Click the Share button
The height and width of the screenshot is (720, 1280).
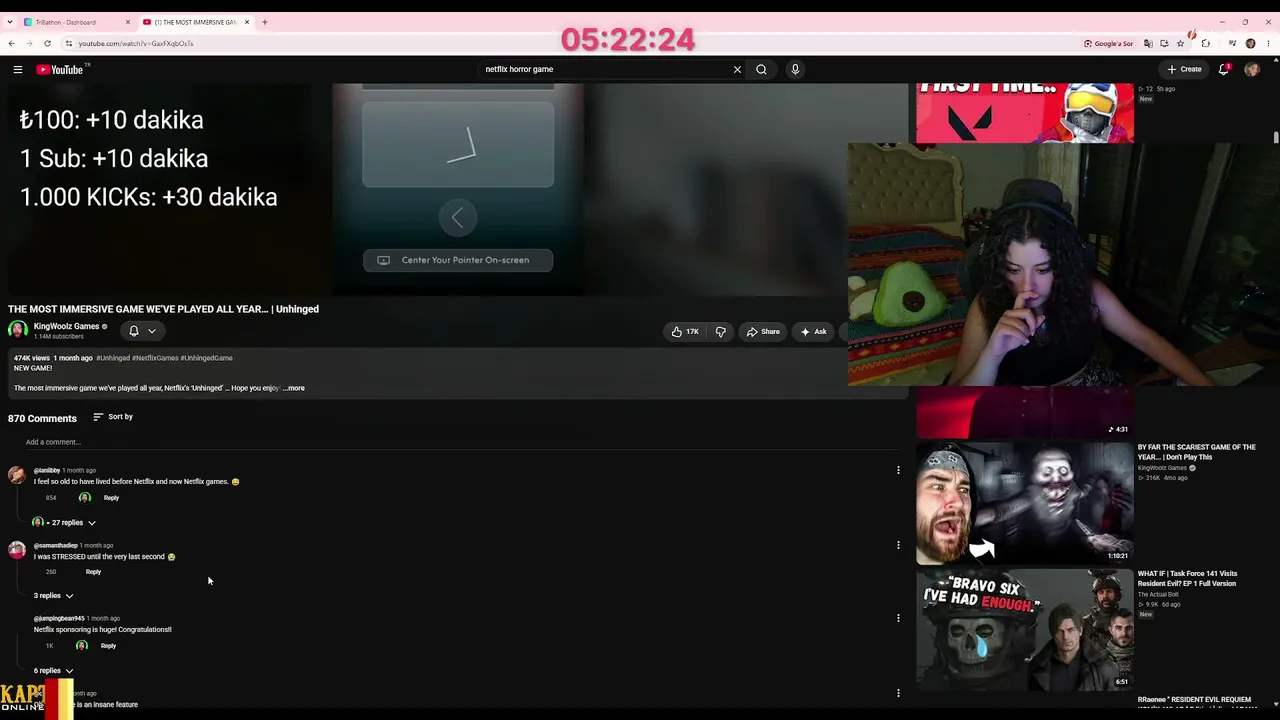(763, 331)
